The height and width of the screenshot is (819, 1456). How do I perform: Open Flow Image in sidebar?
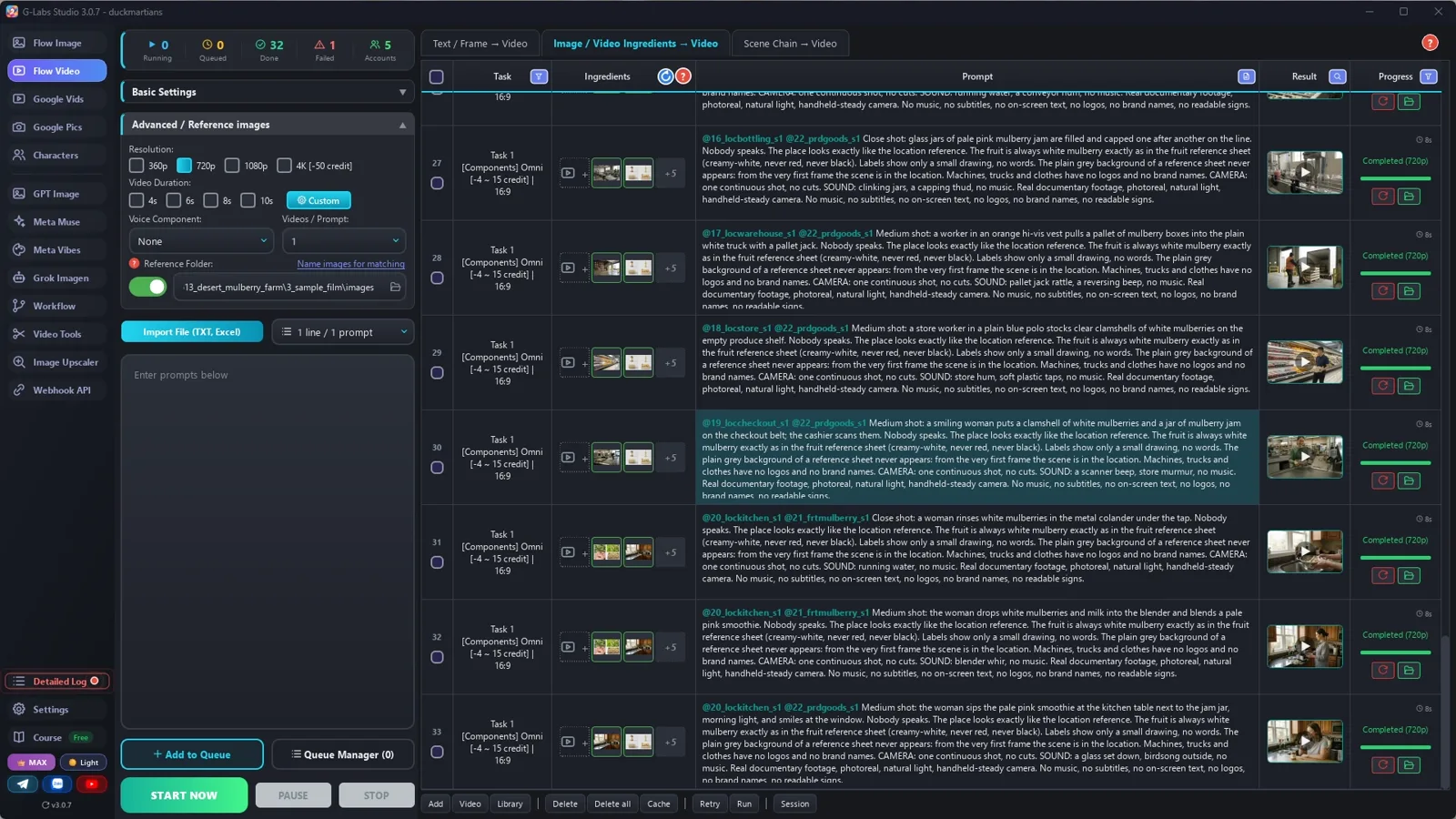tap(56, 43)
